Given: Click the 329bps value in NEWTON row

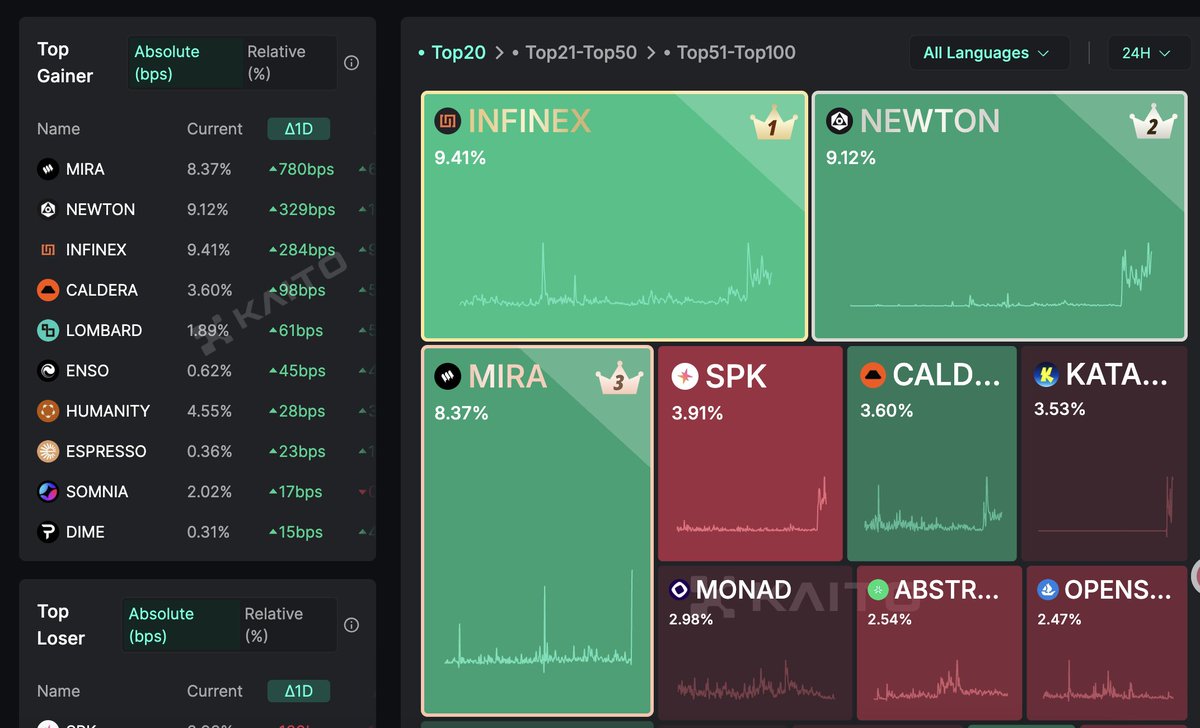Looking at the screenshot, I should pos(301,209).
